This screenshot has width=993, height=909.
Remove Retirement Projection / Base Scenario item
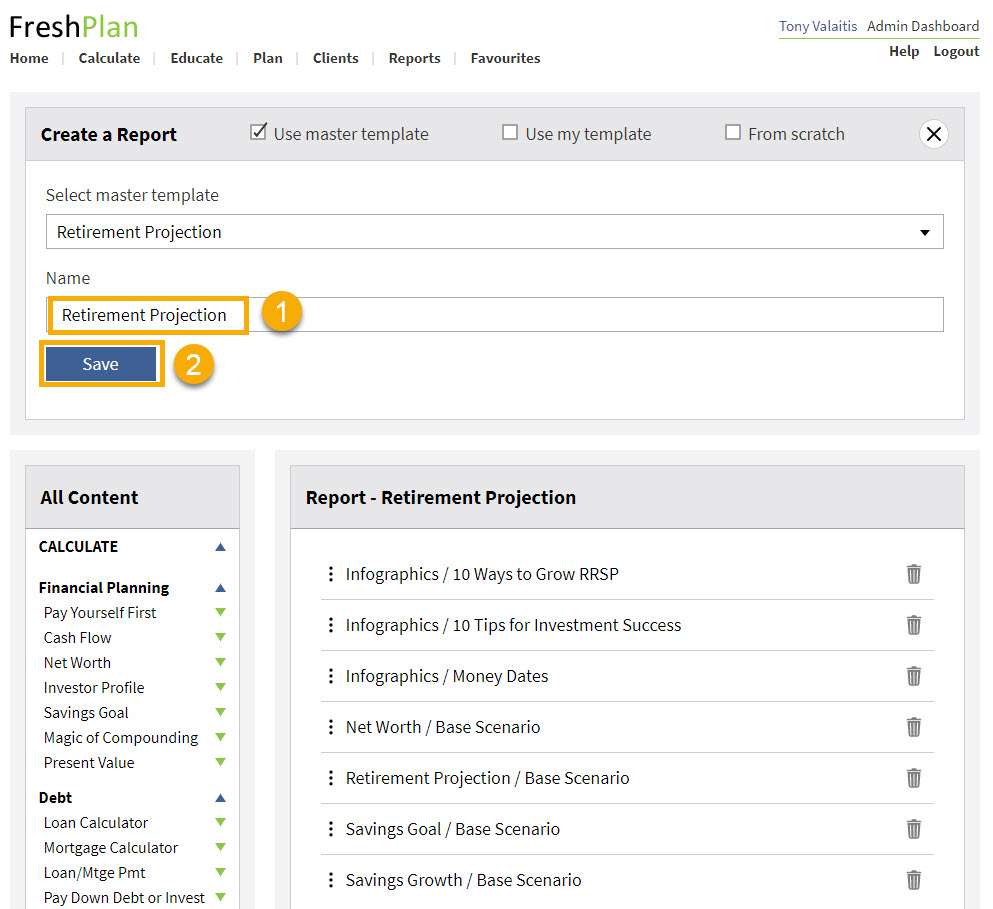click(913, 778)
